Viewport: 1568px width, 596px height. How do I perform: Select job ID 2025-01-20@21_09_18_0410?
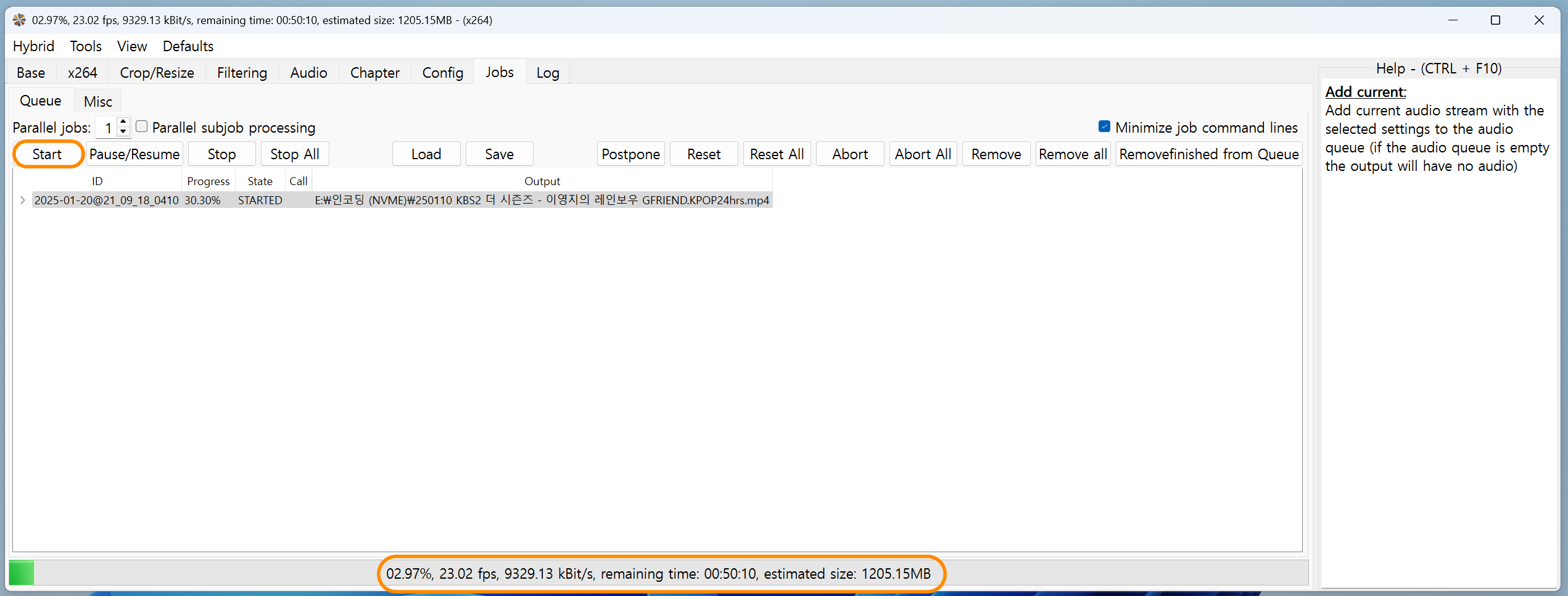coord(106,201)
